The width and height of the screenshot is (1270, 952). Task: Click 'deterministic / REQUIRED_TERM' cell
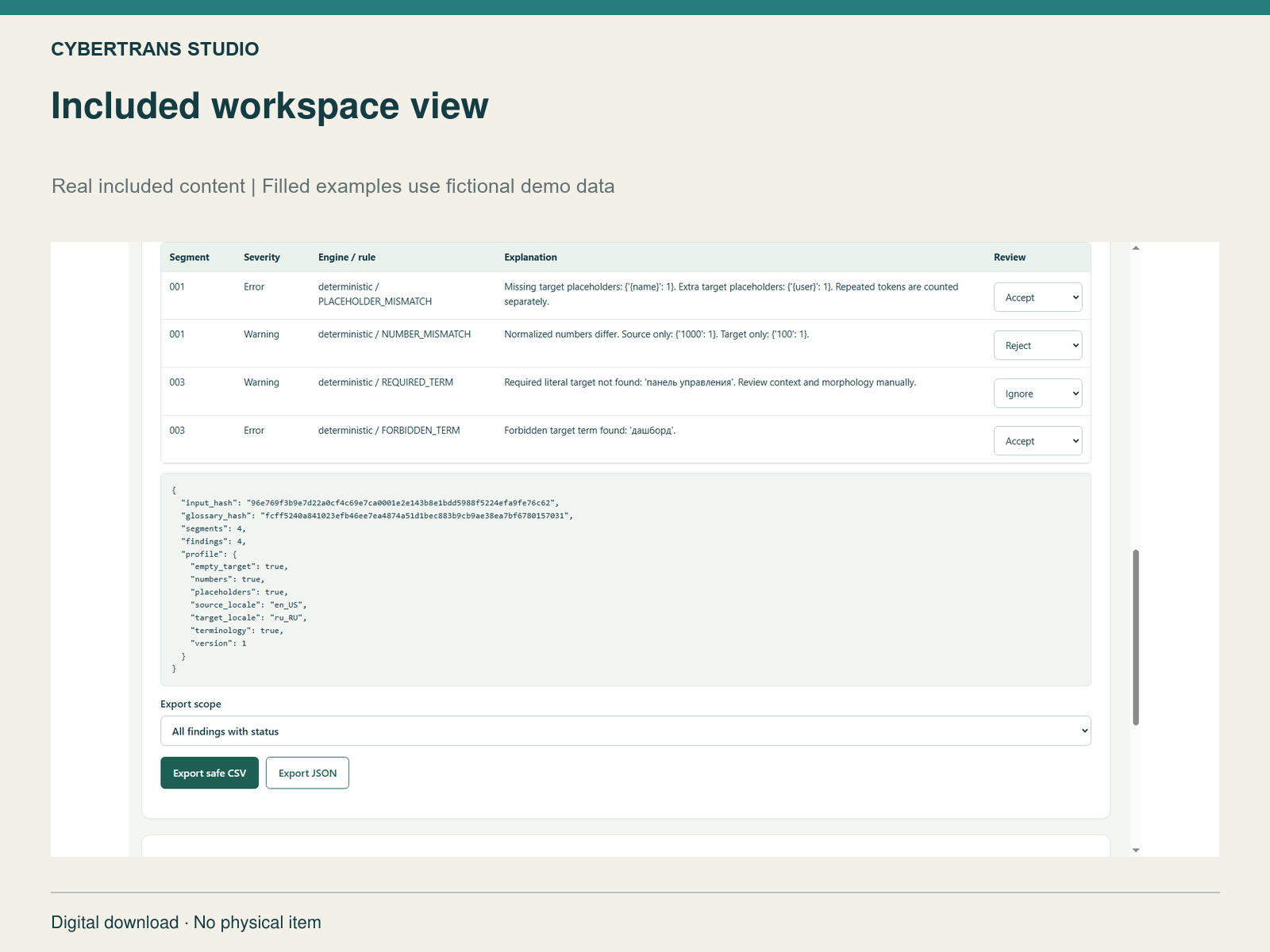coord(386,382)
